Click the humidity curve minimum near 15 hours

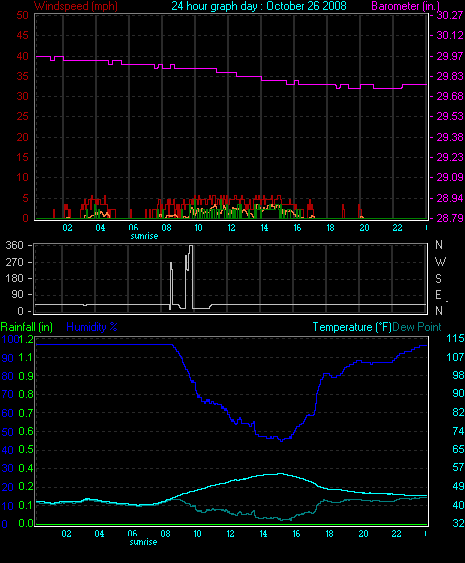point(282,440)
